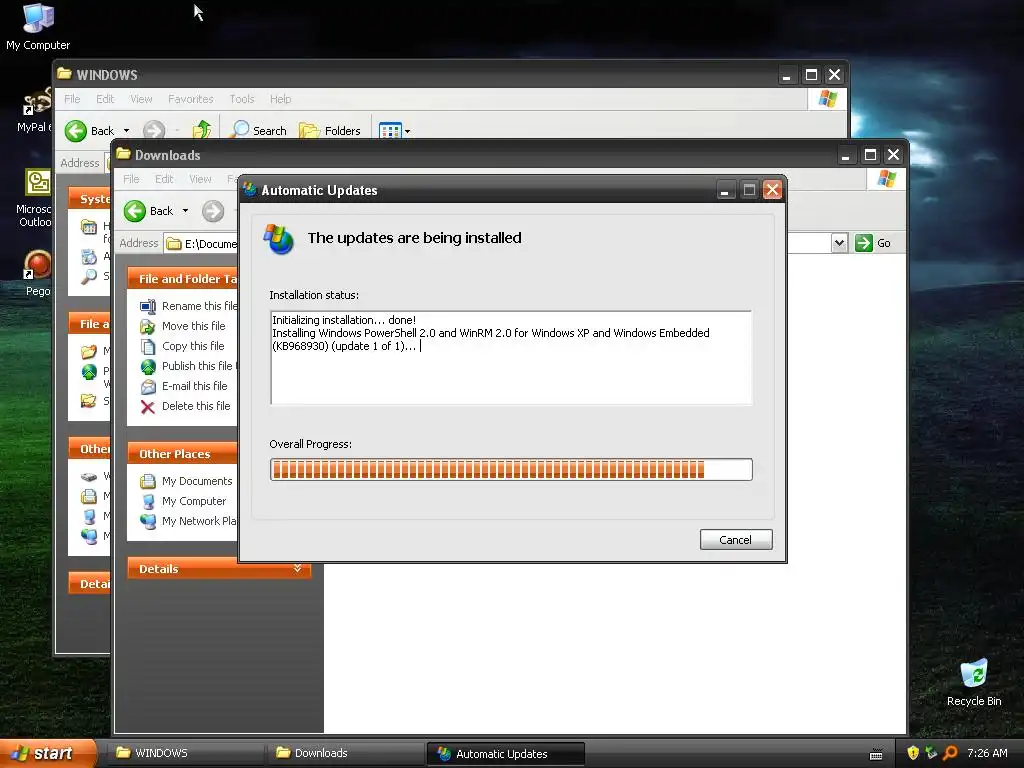Click the Overall Progress bar
1024x768 pixels.
(x=511, y=470)
